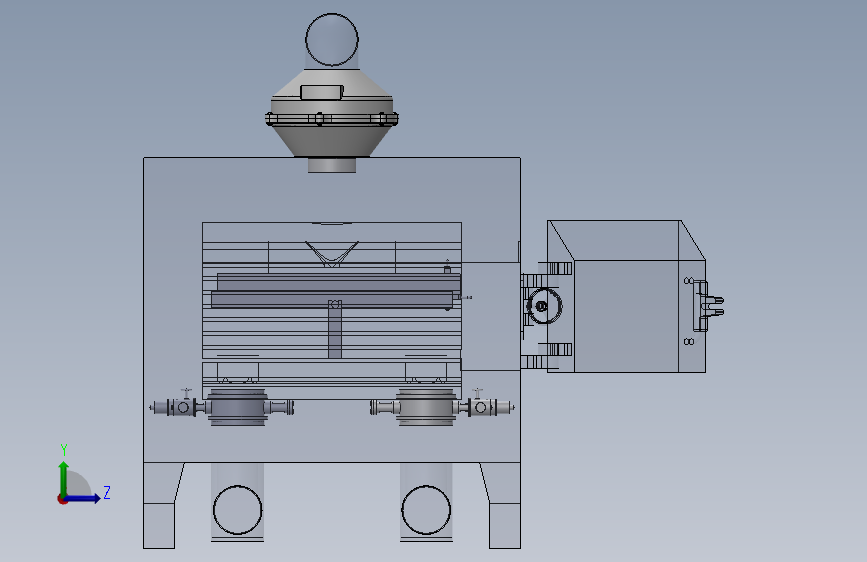Select the left butterfly valve body
867x562 pixels.
pos(238,407)
